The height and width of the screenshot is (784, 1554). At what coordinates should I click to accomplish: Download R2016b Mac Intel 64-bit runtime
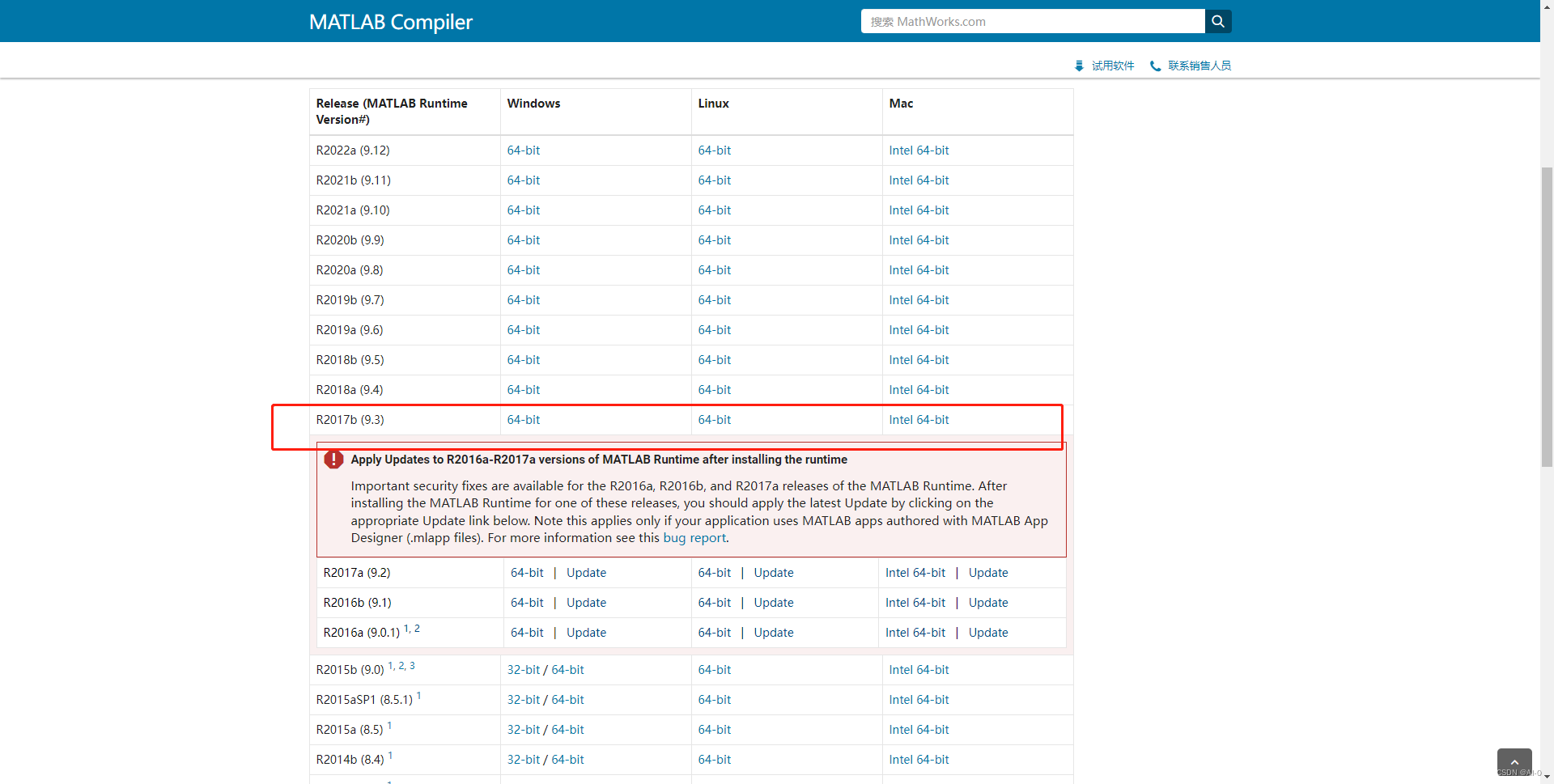point(915,603)
